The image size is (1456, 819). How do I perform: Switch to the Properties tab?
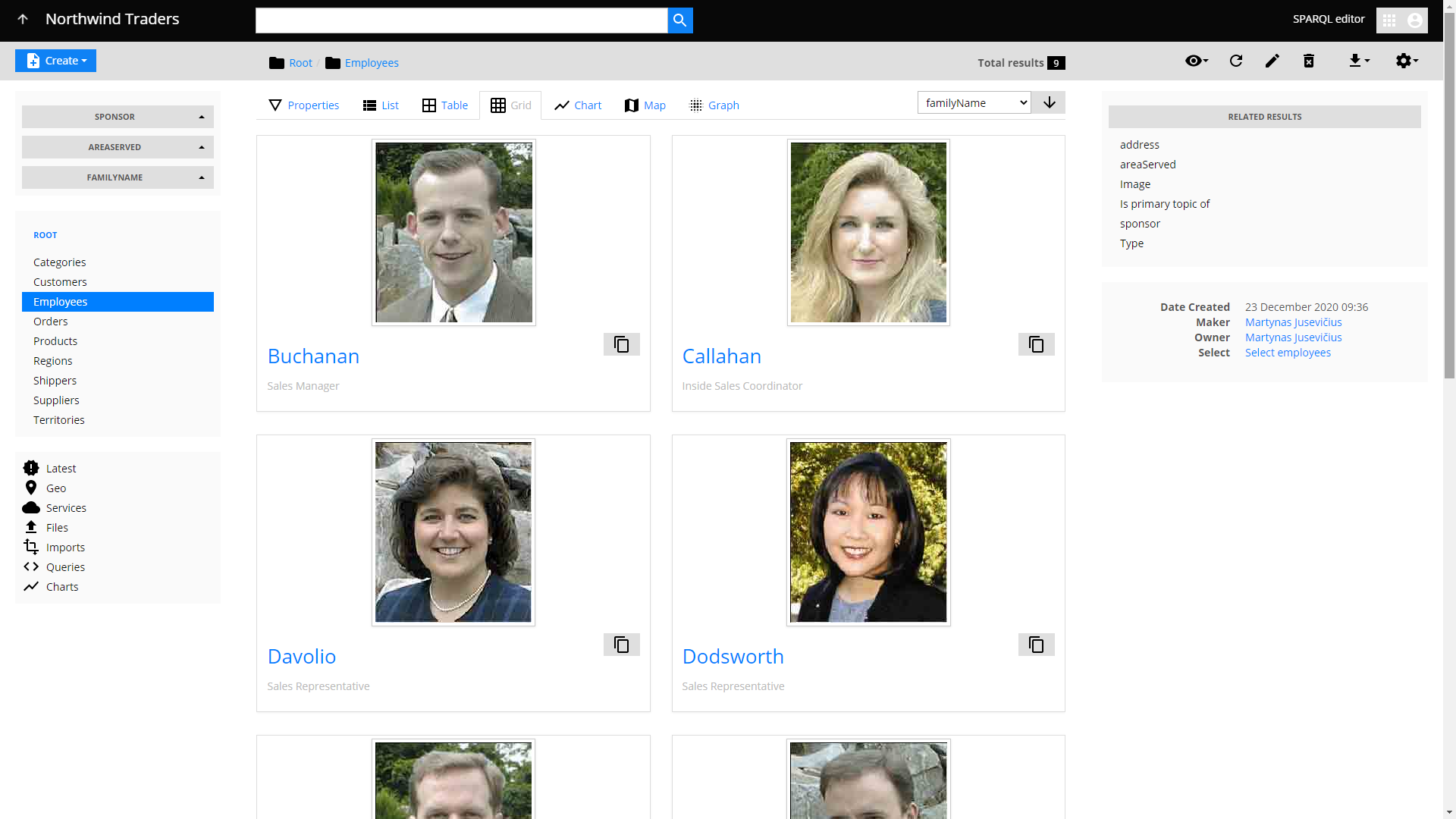pyautogui.click(x=303, y=105)
